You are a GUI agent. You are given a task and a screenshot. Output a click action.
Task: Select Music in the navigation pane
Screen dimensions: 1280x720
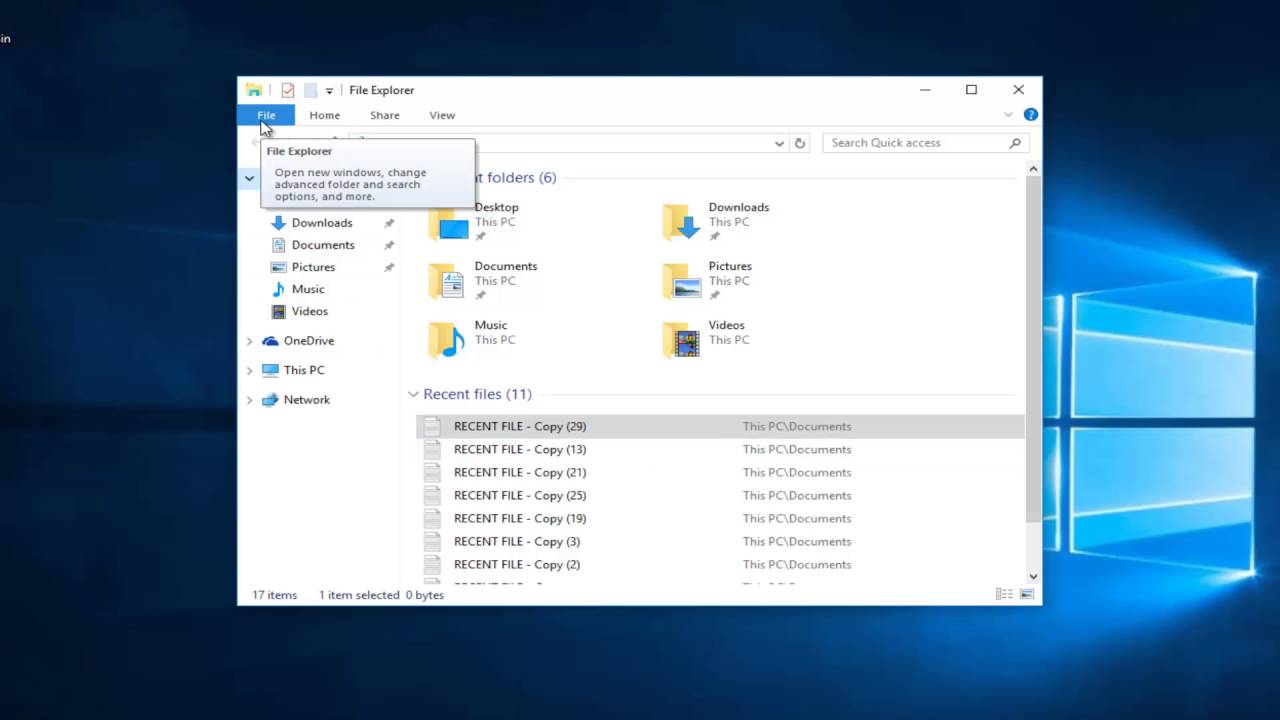(308, 289)
